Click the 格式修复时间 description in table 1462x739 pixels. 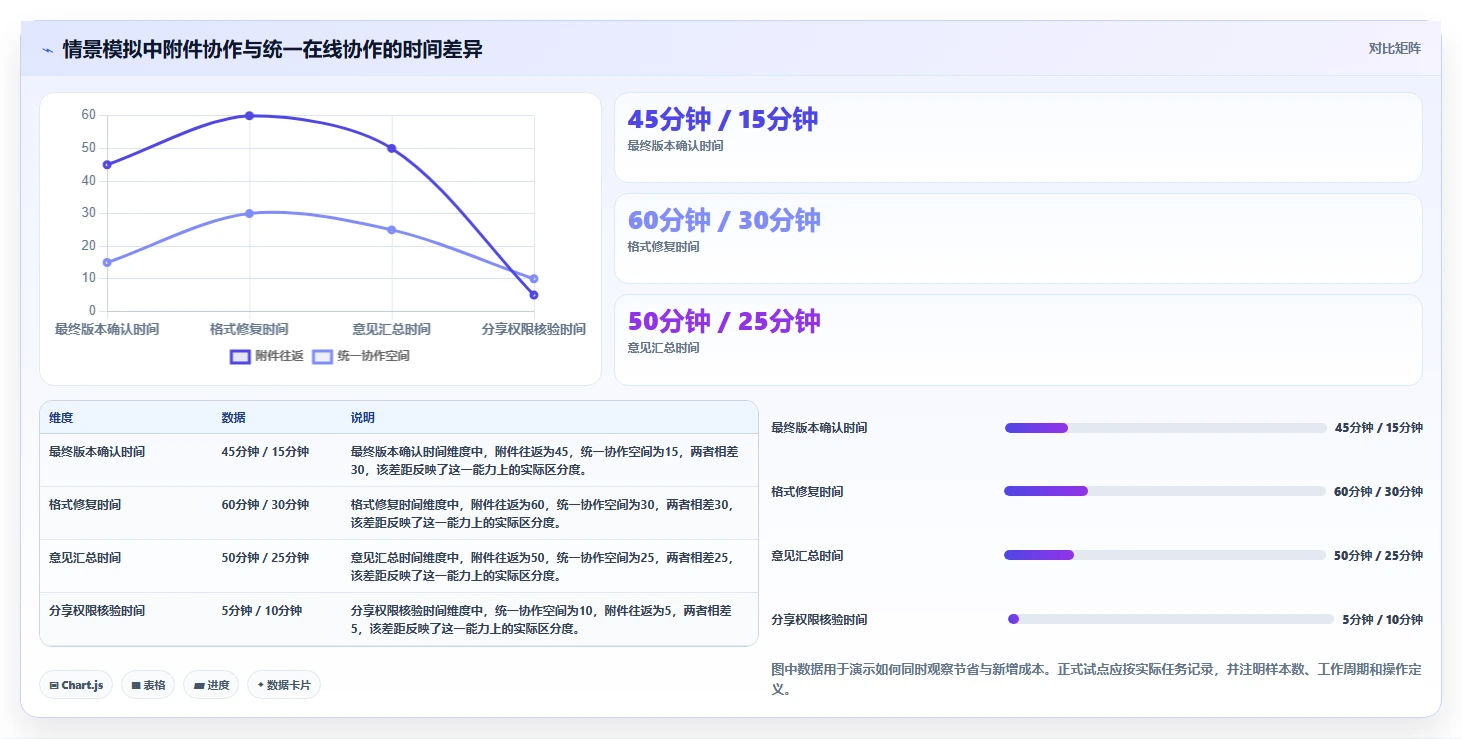tap(545, 514)
